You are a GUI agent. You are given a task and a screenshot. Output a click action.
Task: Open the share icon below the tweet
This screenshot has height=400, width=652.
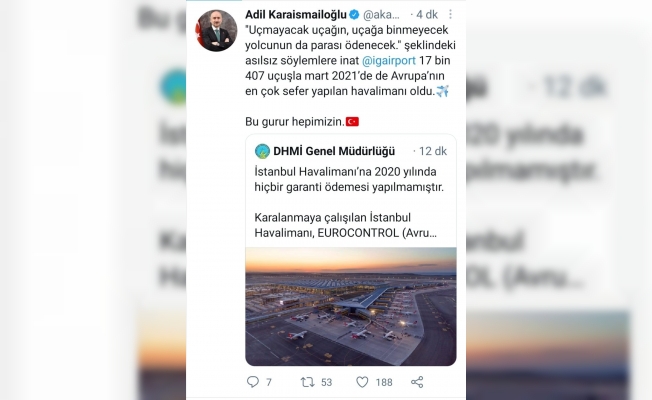[417, 382]
